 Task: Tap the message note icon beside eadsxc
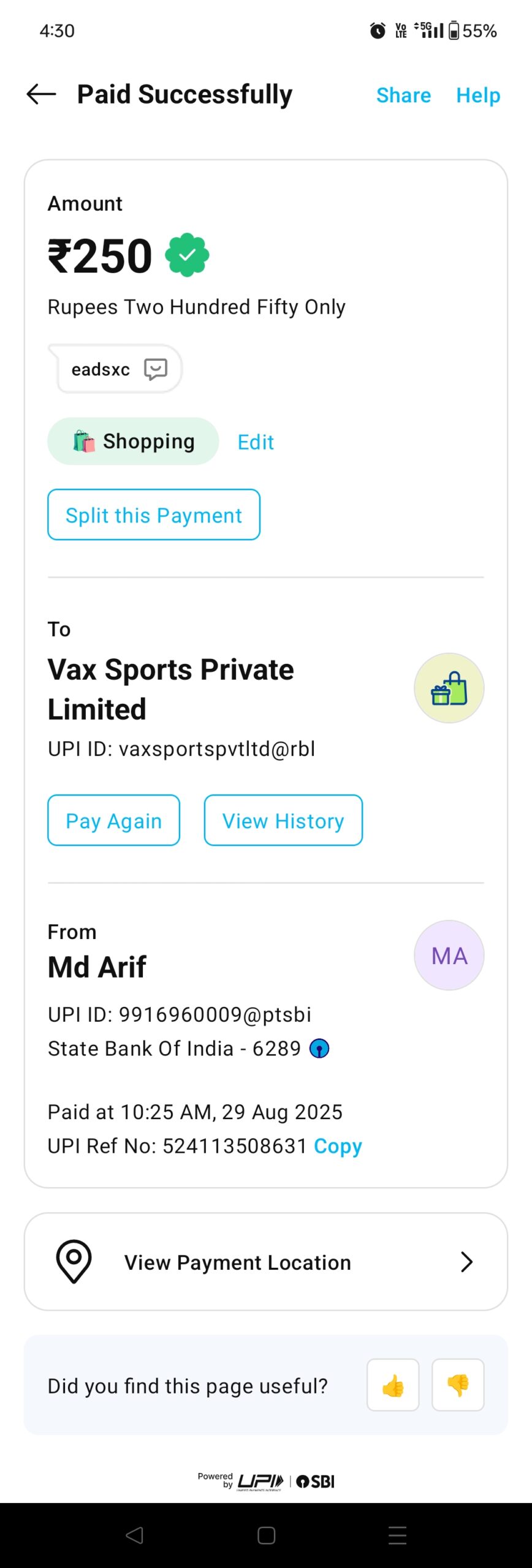coord(156,369)
